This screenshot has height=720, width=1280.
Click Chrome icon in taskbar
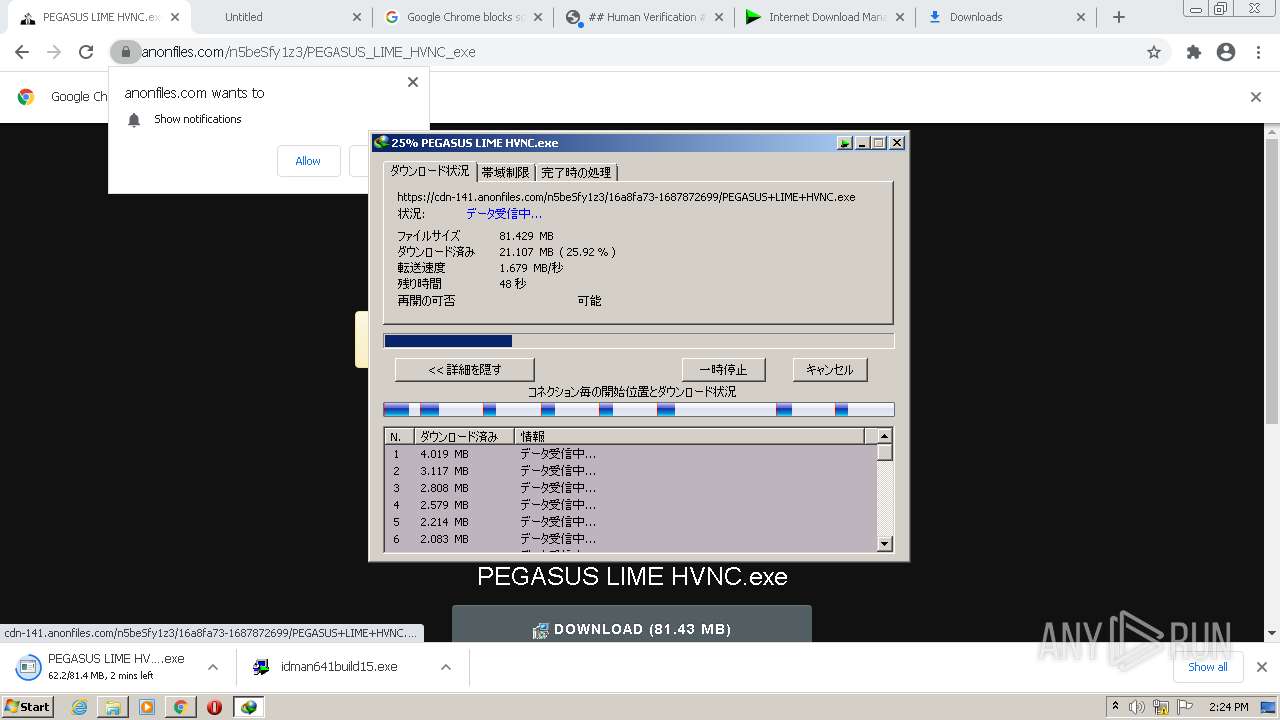[x=181, y=707]
